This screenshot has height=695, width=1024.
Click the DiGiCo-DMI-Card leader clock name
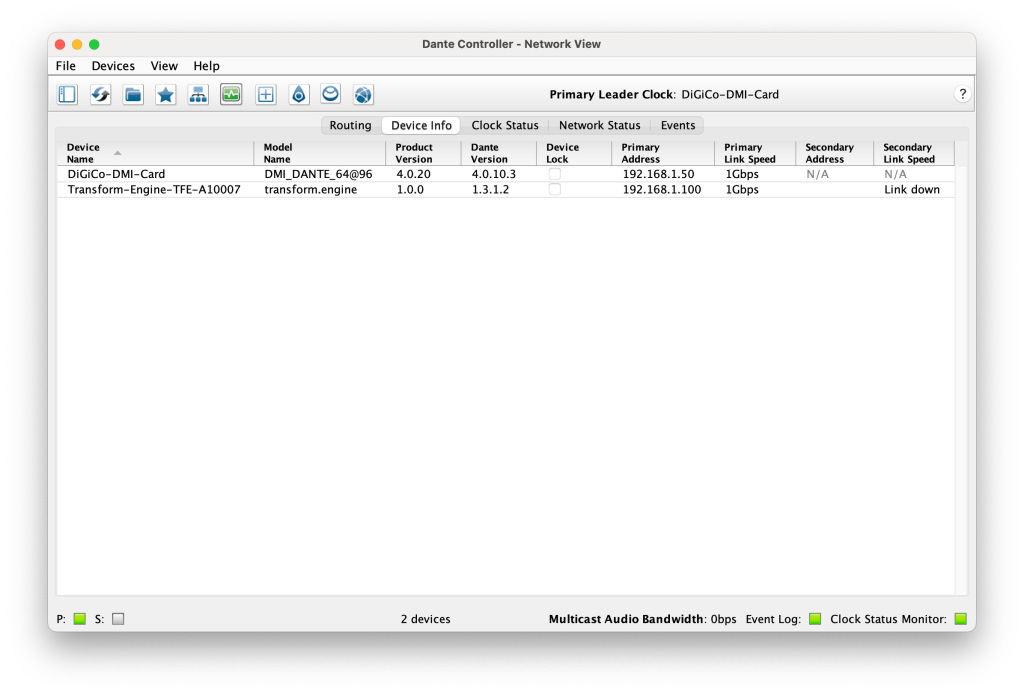click(x=730, y=94)
